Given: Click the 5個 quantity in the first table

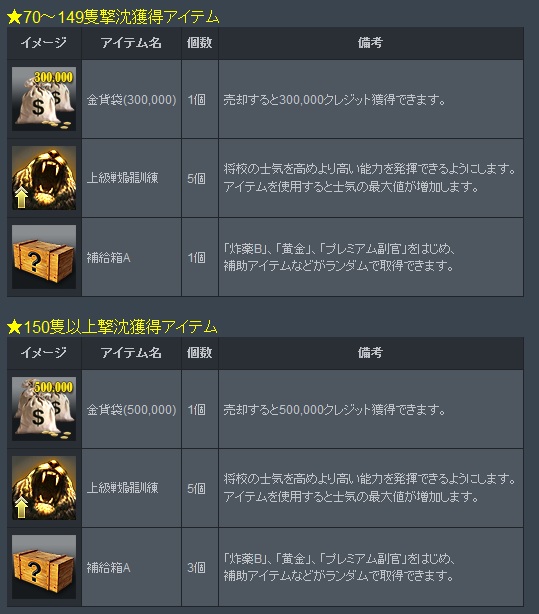Looking at the screenshot, I should (x=196, y=179).
